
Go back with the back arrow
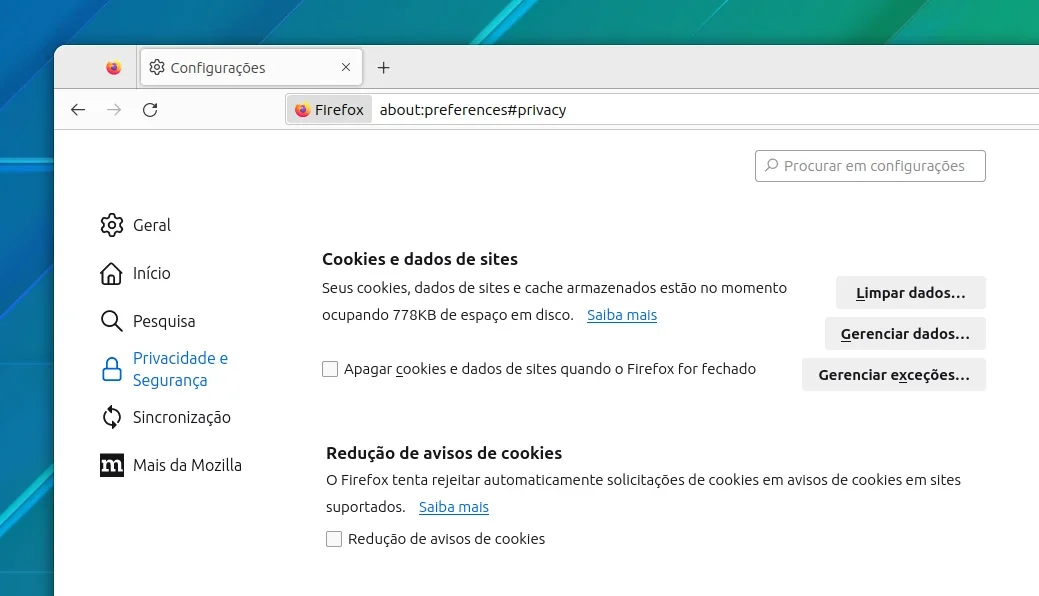[78, 109]
